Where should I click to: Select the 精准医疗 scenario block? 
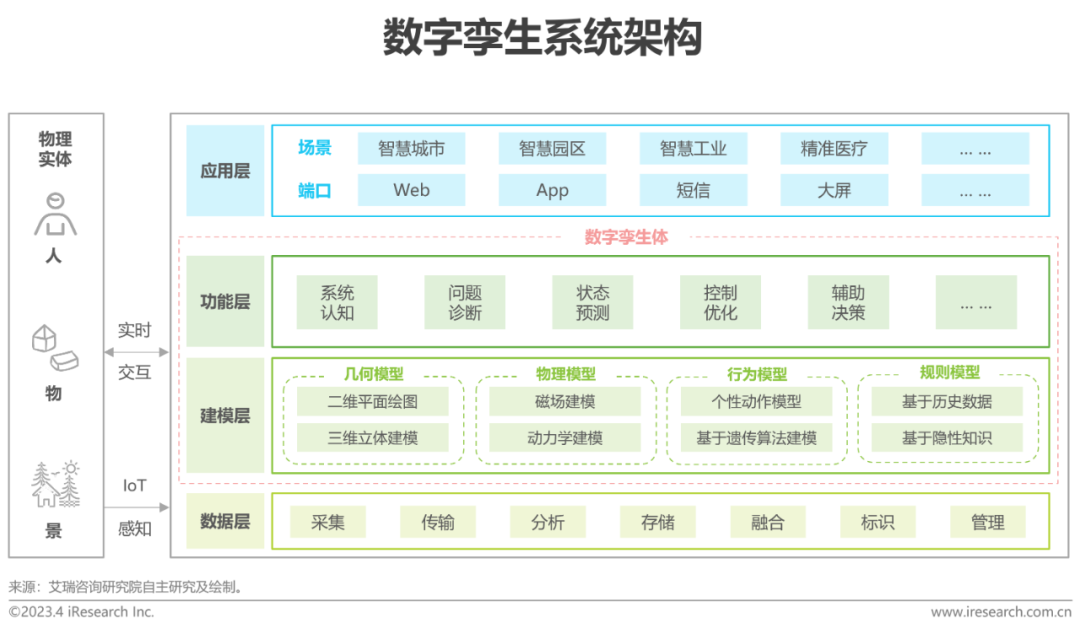834,147
